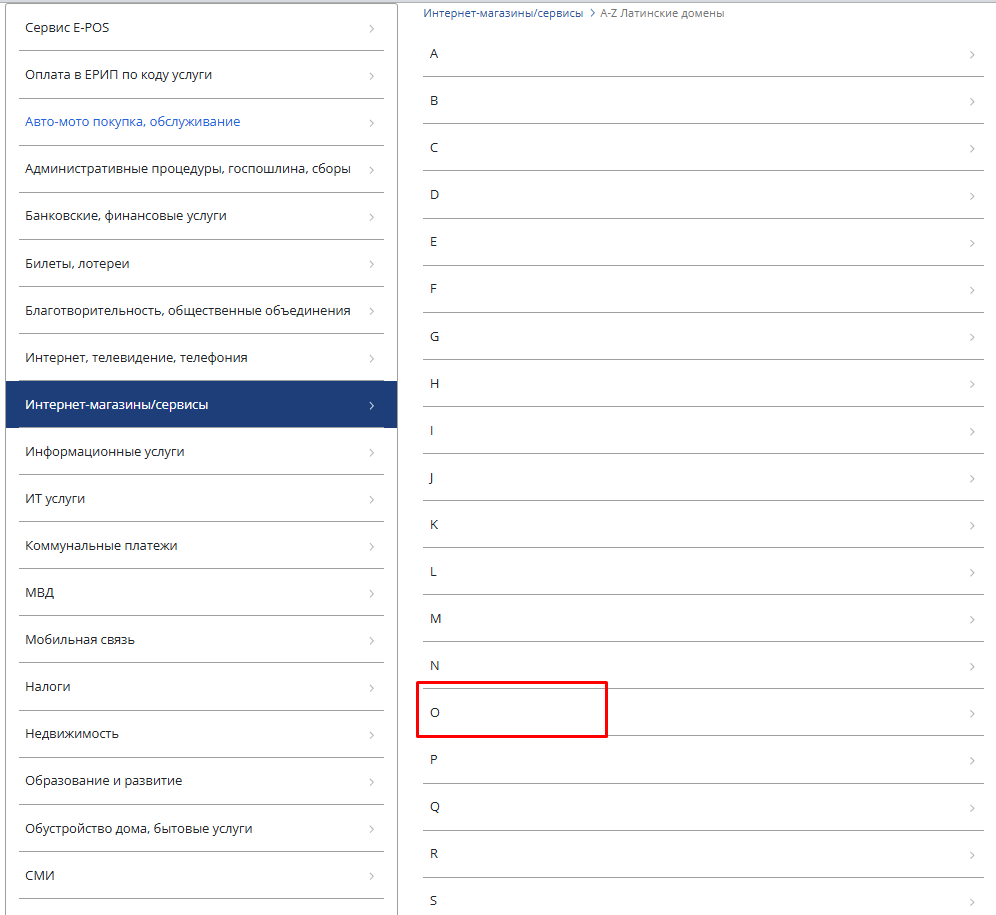
Task: Select the letter G row
Action: [x=703, y=337]
